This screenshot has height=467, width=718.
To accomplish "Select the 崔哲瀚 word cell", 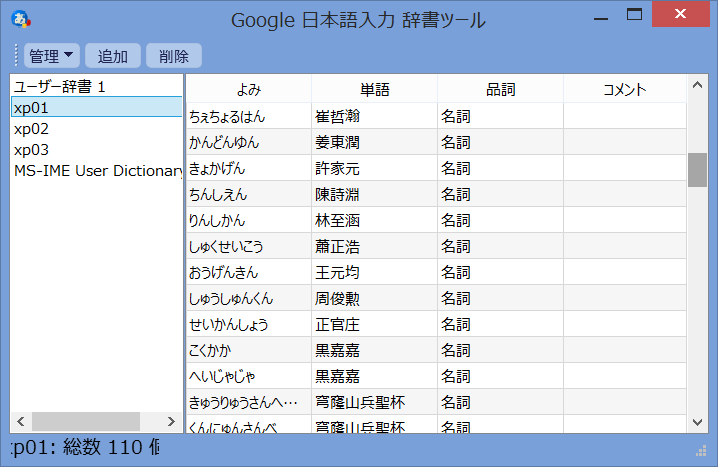I will [x=375, y=116].
